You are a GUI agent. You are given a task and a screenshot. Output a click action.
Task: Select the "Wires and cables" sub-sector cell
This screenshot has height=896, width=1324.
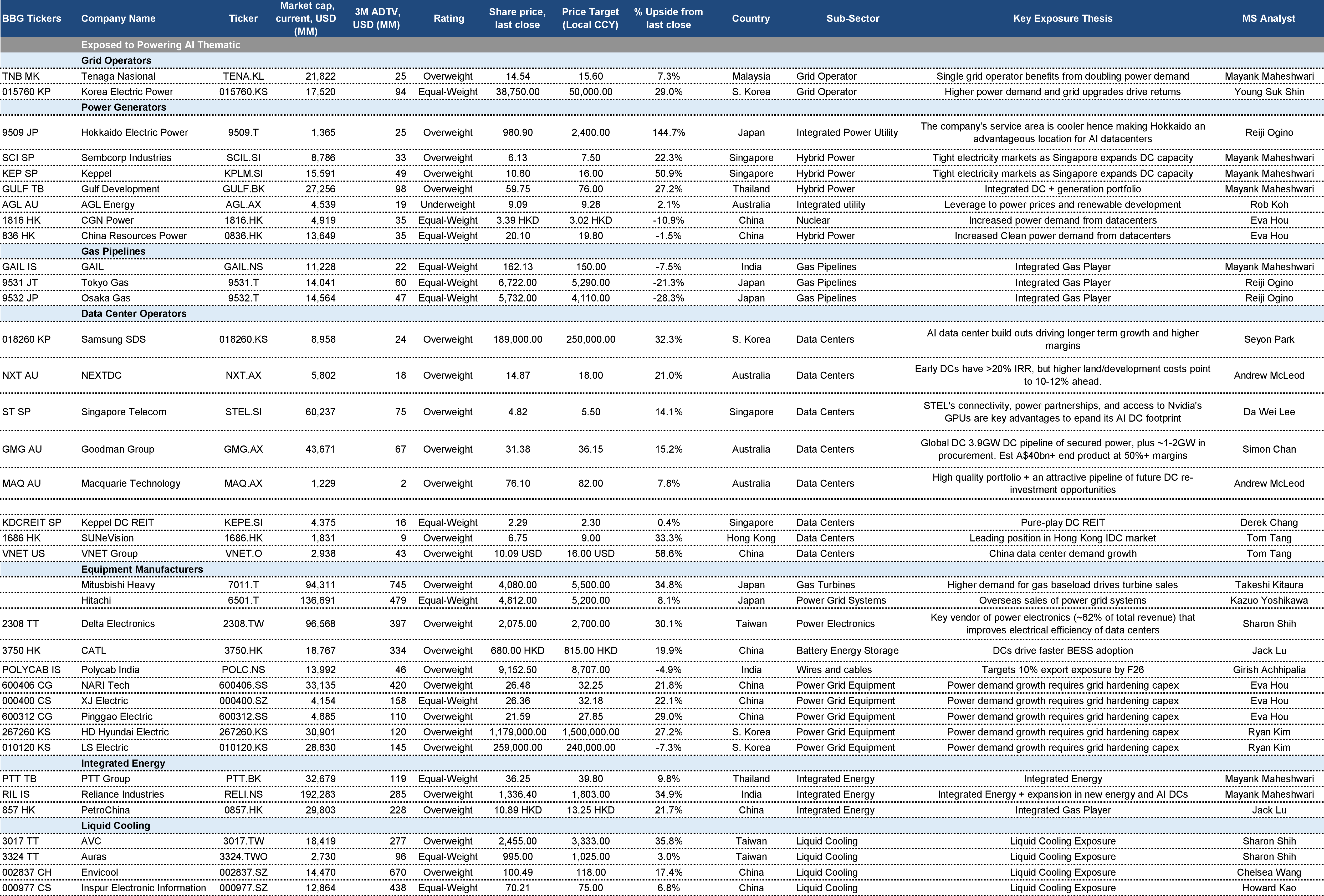pyautogui.click(x=834, y=670)
